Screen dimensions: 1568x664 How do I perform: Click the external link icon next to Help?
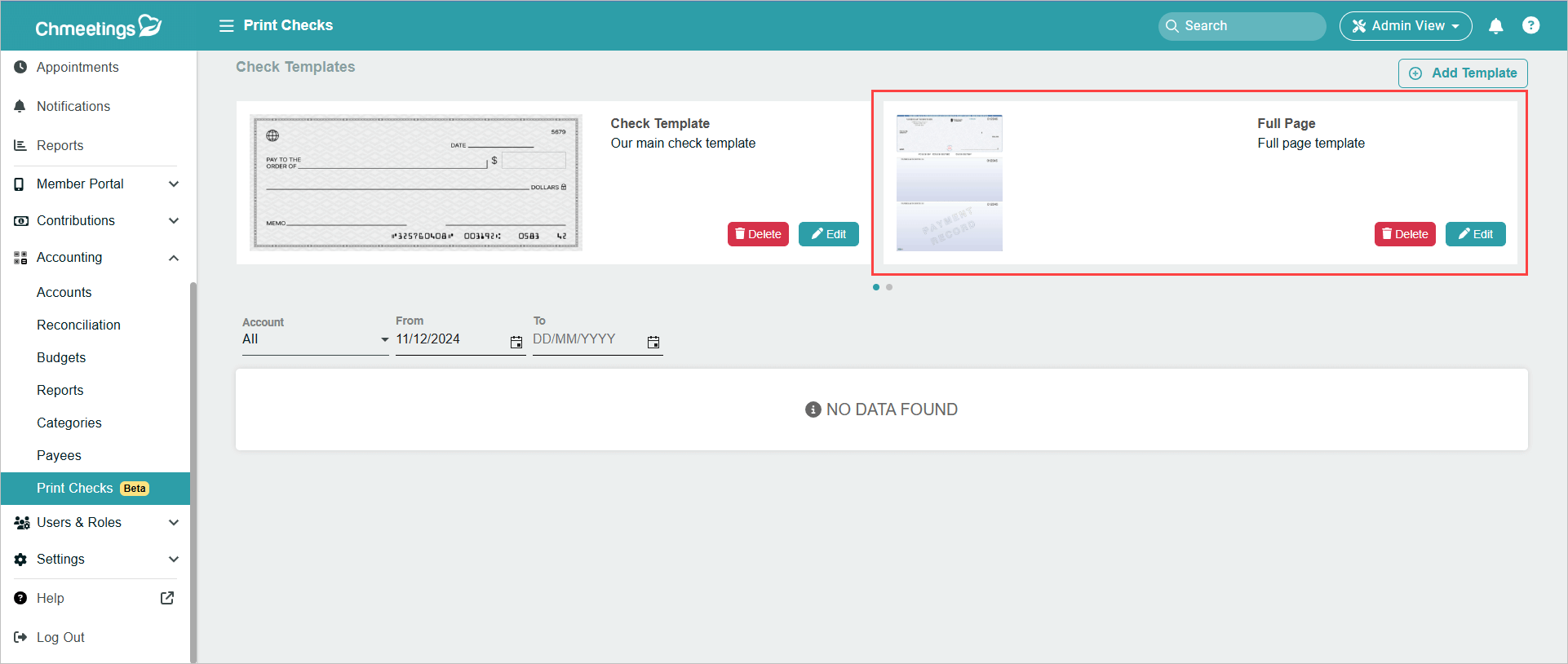pos(167,598)
